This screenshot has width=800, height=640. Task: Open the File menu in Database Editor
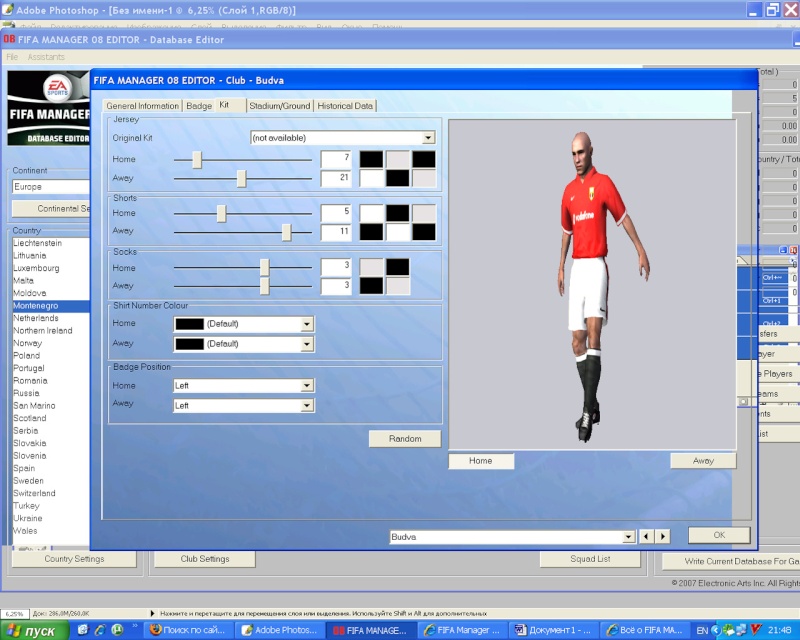tap(12, 57)
